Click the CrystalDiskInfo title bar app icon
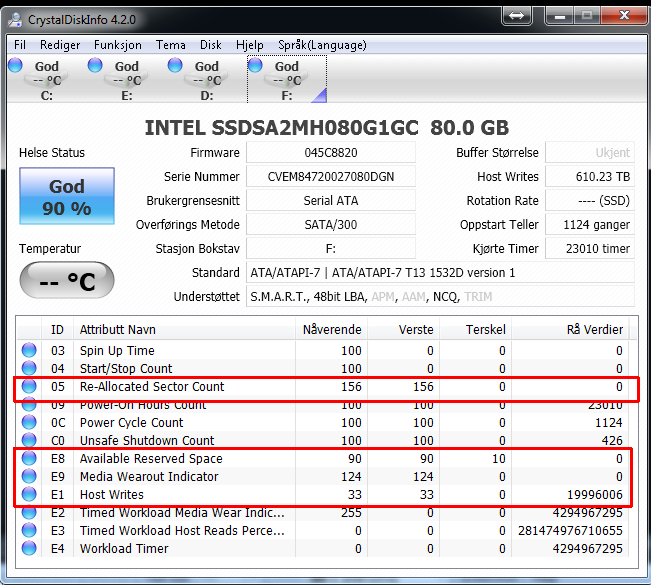Image resolution: width=651 pixels, height=585 pixels. [x=15, y=20]
